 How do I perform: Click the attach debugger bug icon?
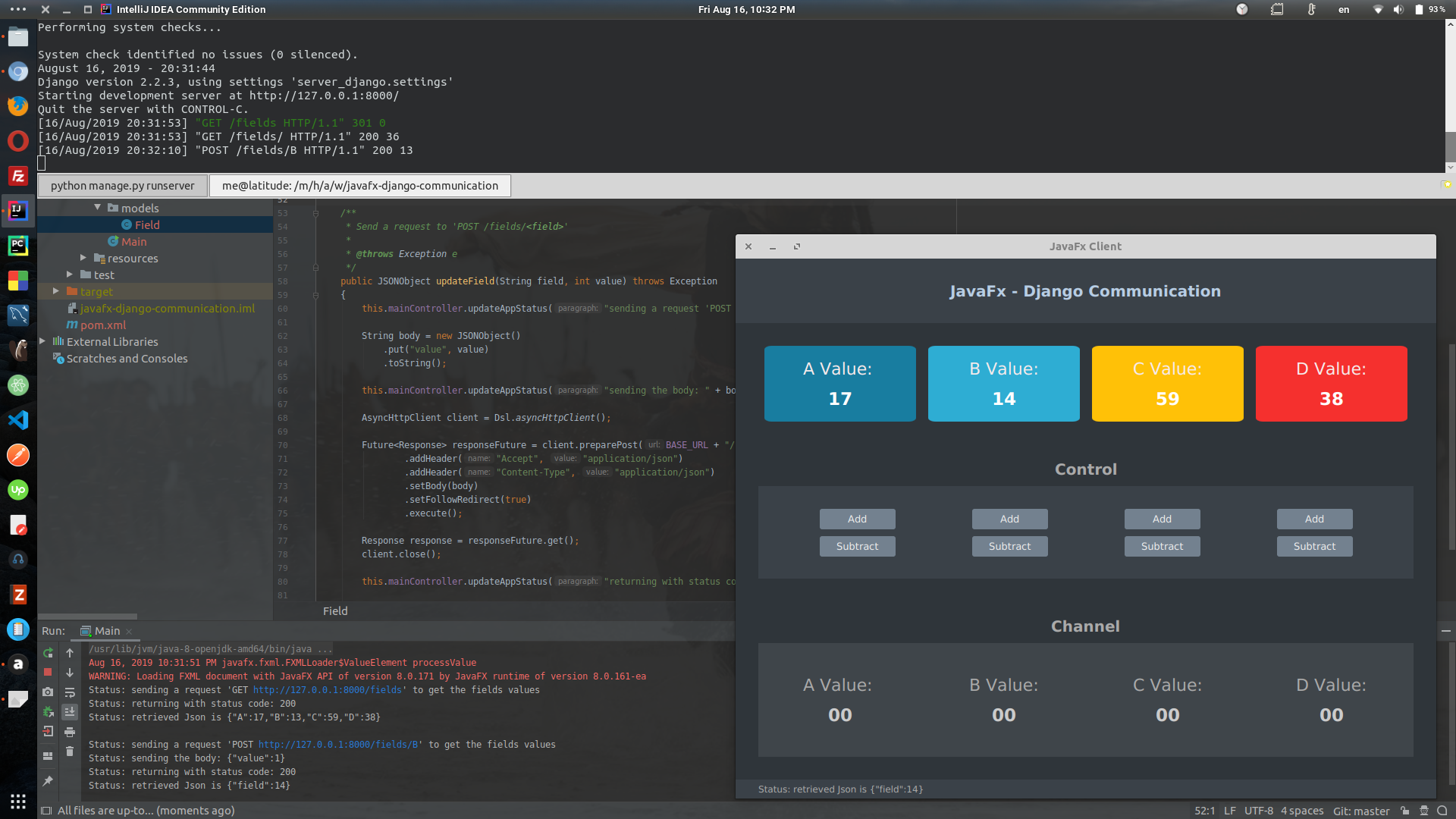pos(48,712)
